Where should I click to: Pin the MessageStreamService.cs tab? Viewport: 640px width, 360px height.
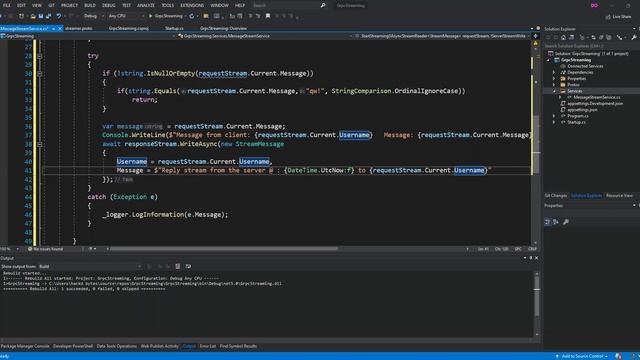tap(53, 29)
